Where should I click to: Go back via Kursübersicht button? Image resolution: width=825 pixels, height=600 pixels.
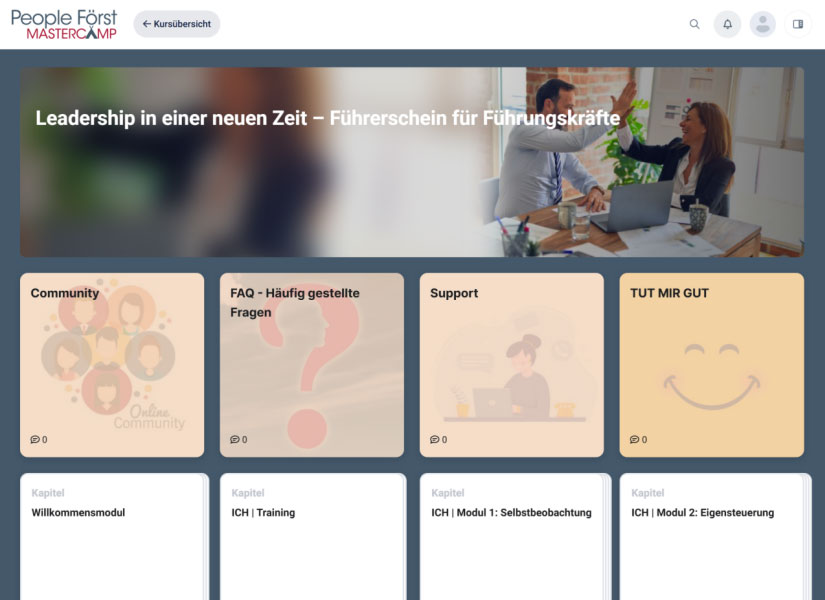click(x=177, y=24)
